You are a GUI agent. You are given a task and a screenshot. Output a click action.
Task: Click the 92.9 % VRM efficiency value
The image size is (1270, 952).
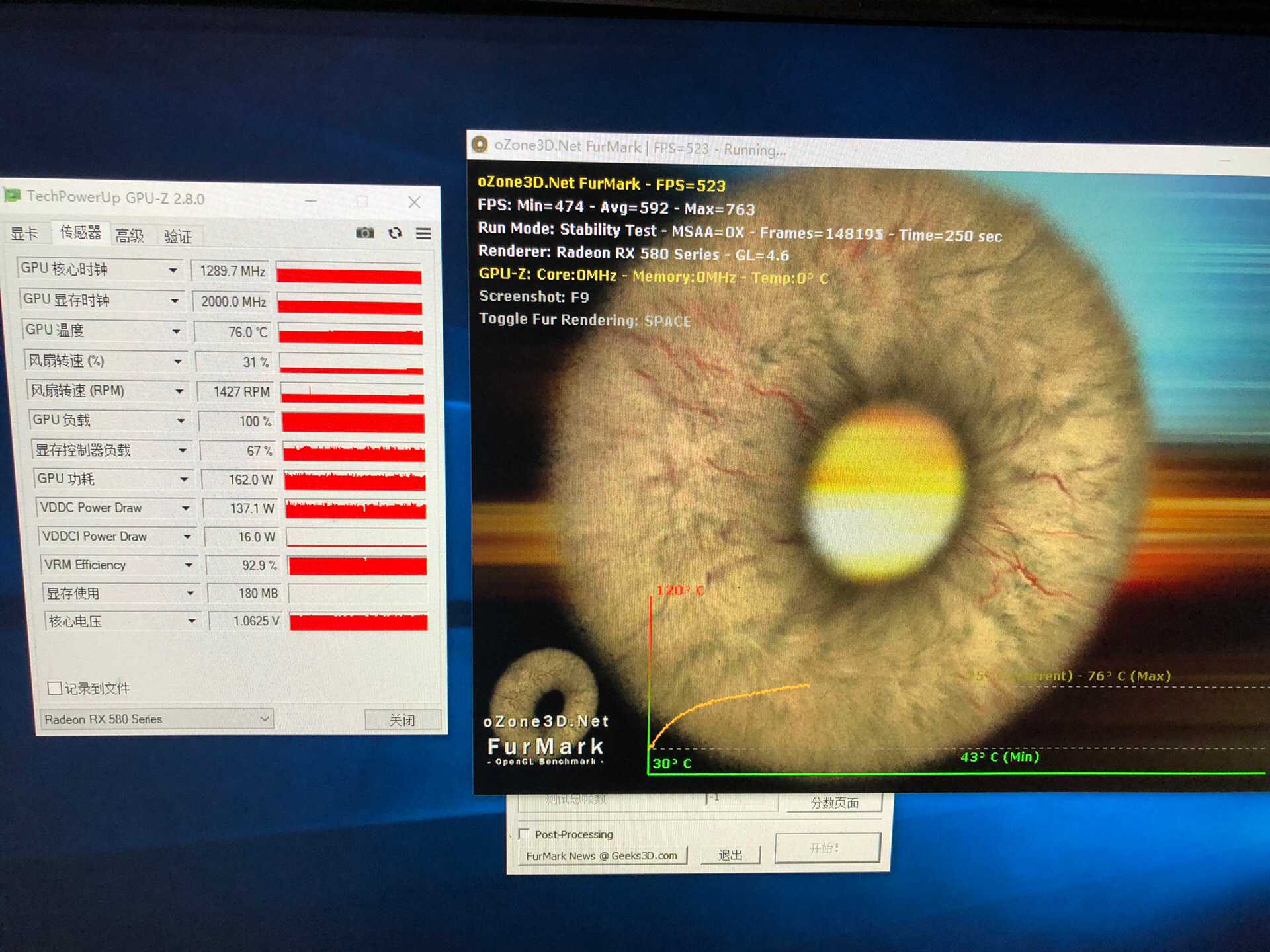click(x=244, y=565)
